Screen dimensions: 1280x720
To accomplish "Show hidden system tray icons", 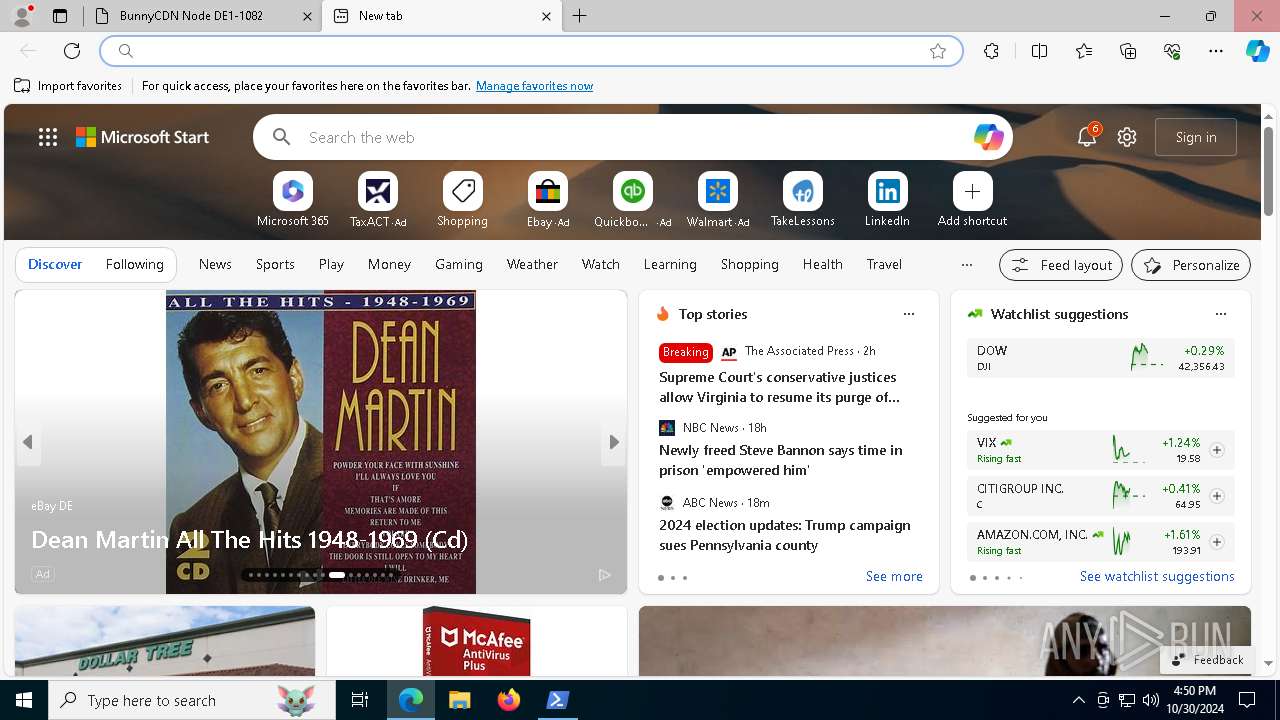I will pos(1078,700).
